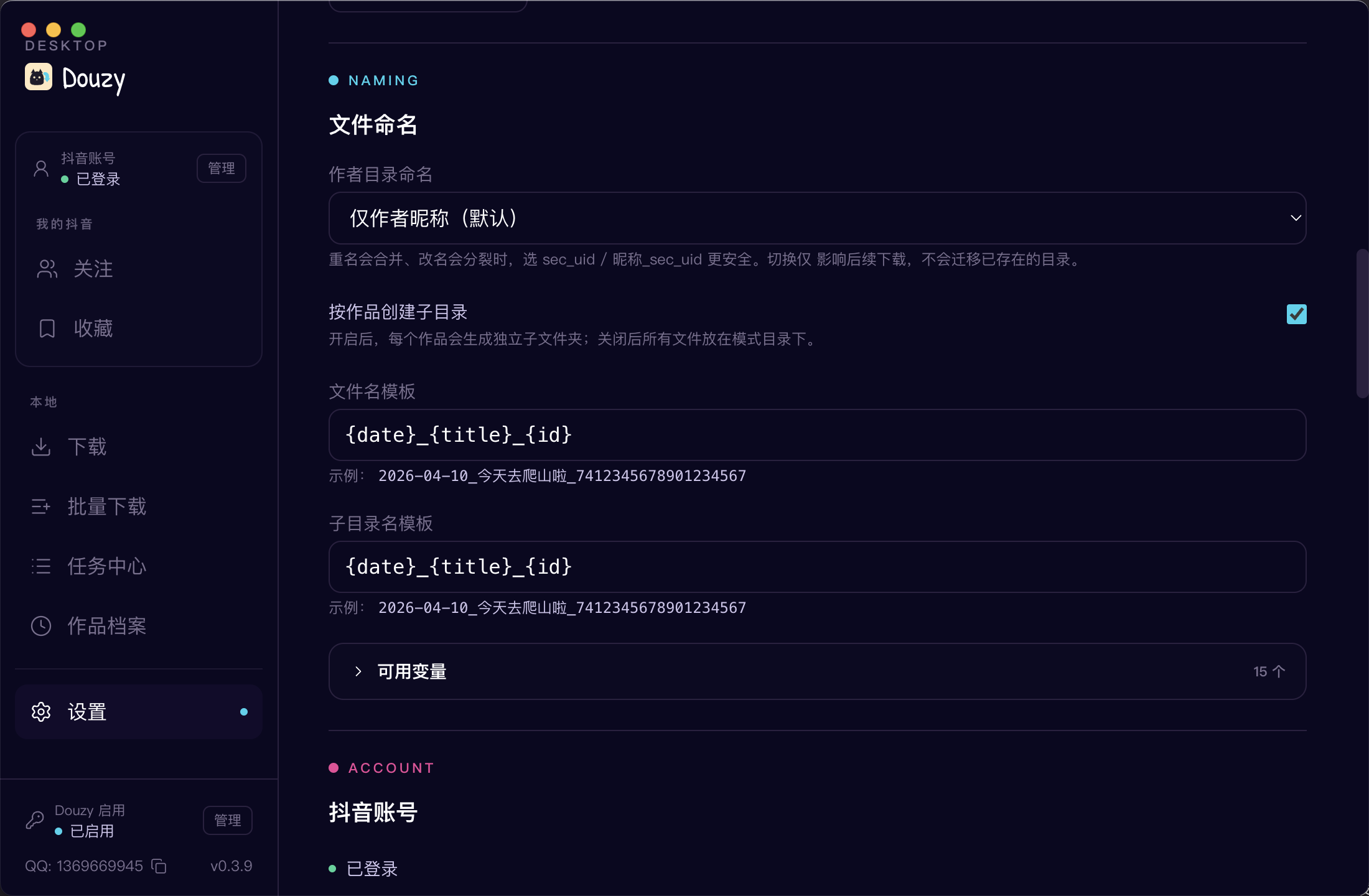Click the v0.3.9 version text
The height and width of the screenshot is (896, 1369).
(x=231, y=866)
